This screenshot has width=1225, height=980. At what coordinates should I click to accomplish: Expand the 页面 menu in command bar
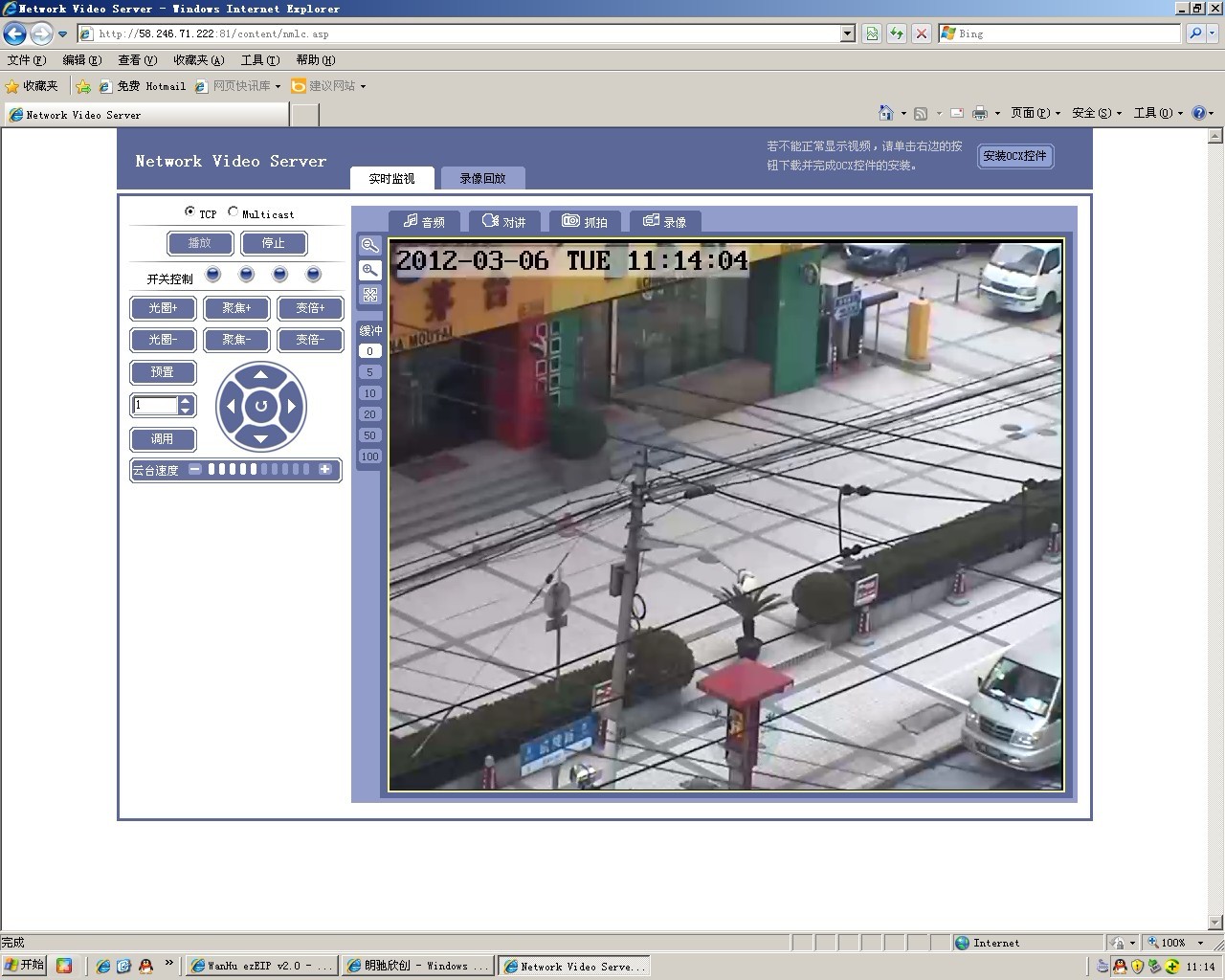coord(1035,113)
